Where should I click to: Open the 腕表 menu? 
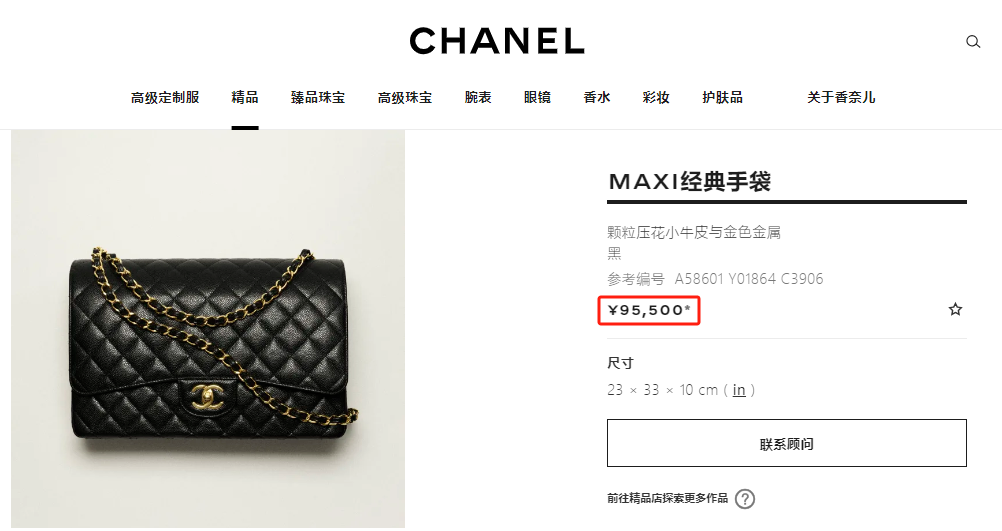click(x=478, y=98)
